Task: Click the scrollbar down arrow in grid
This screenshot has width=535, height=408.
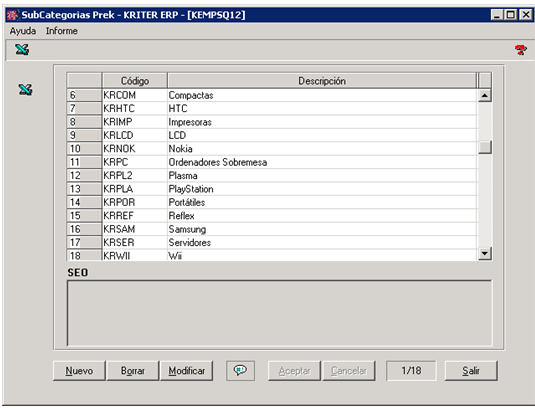Action: (x=485, y=253)
